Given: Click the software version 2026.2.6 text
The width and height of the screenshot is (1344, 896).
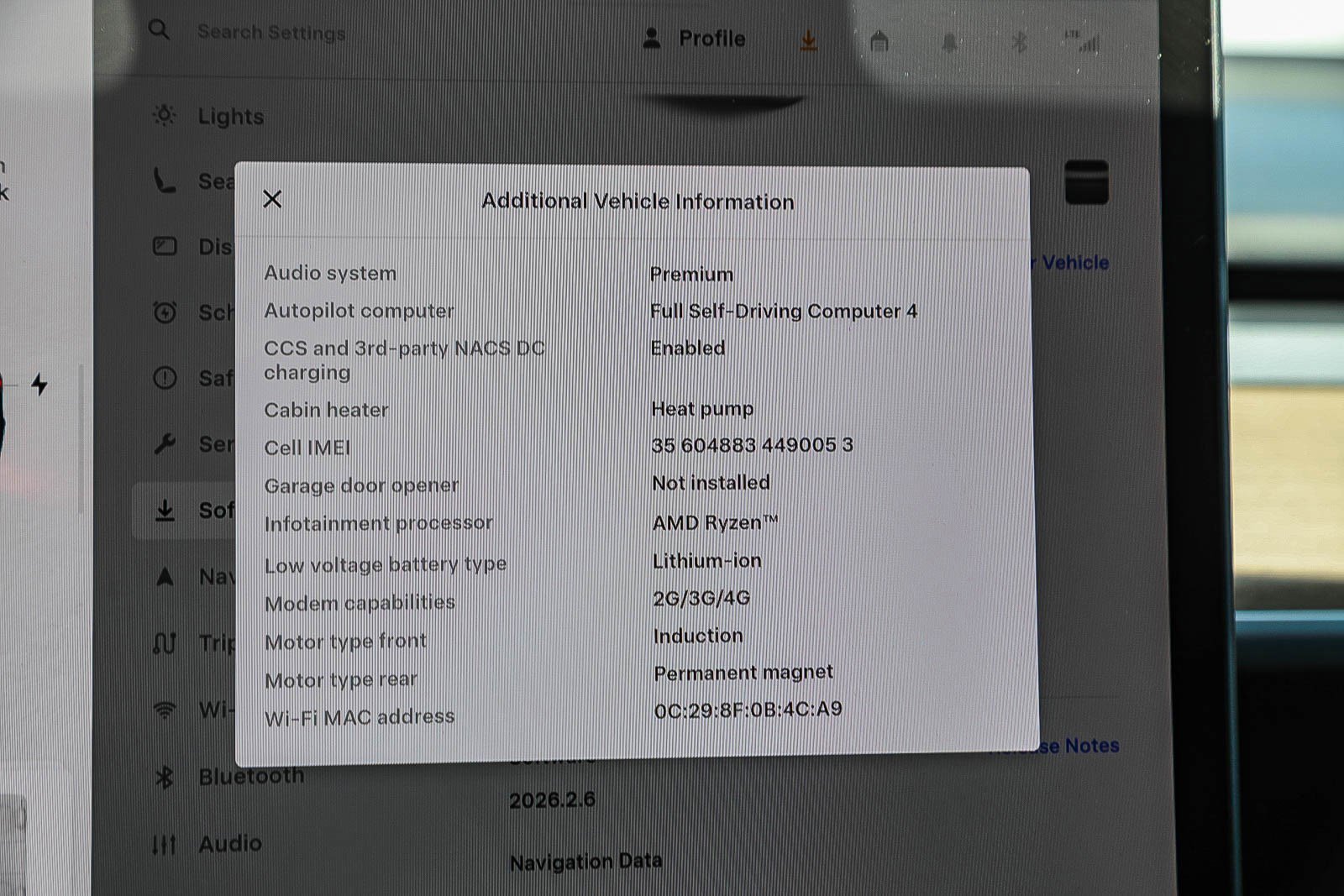Looking at the screenshot, I should click(552, 800).
